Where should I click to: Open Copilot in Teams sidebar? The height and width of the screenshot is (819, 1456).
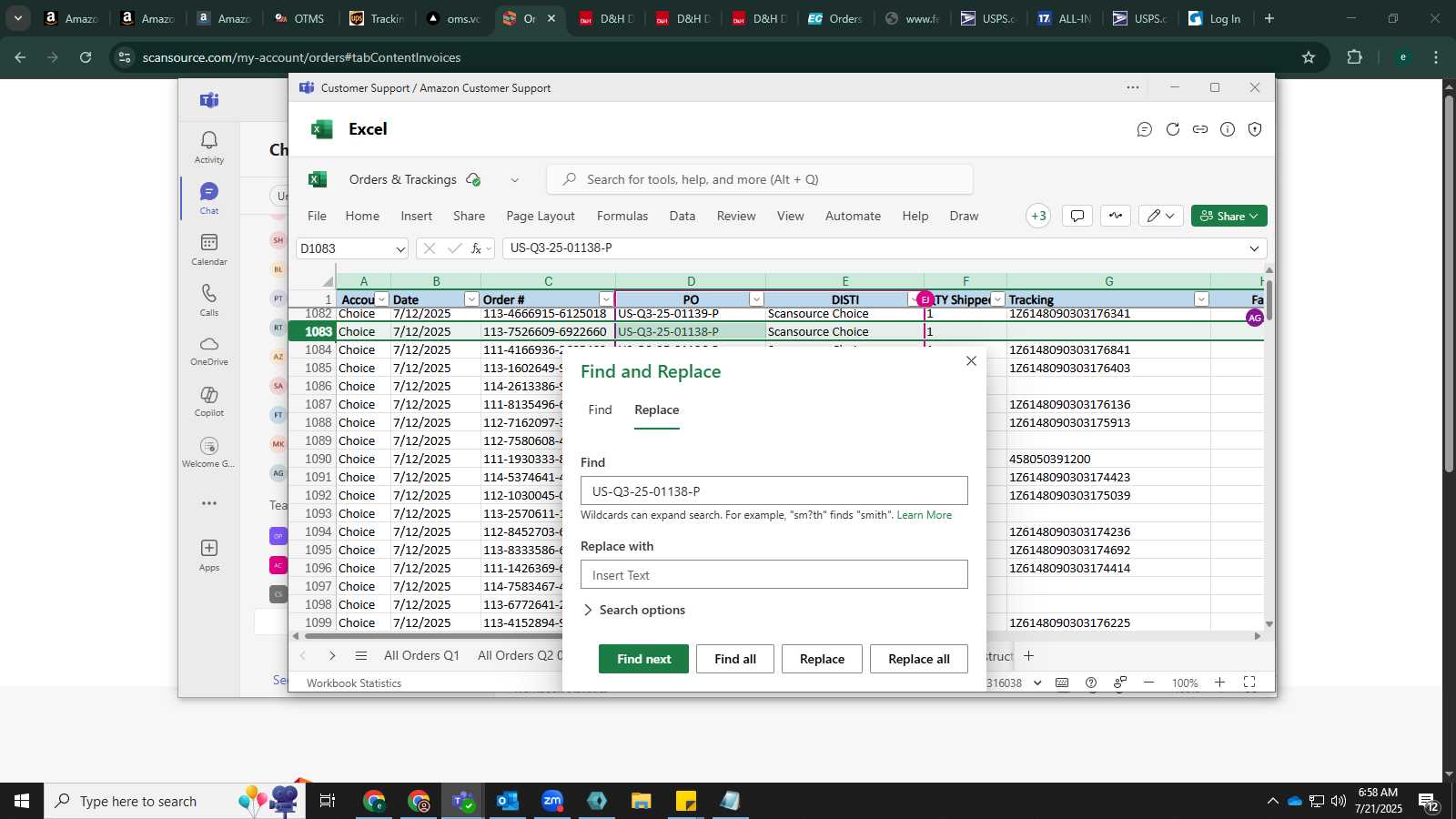[209, 401]
